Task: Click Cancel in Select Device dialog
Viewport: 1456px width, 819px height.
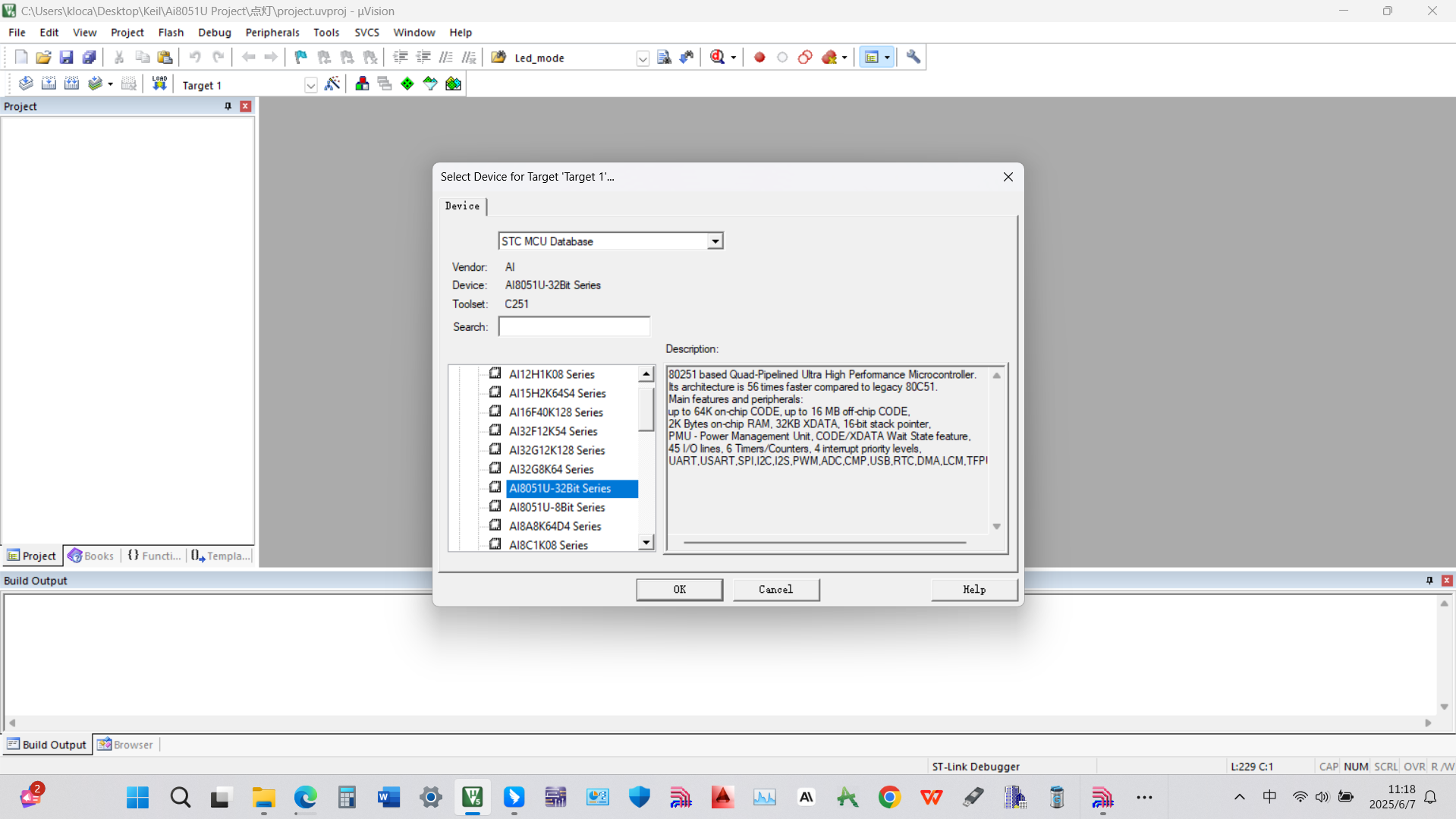Action: click(x=775, y=590)
